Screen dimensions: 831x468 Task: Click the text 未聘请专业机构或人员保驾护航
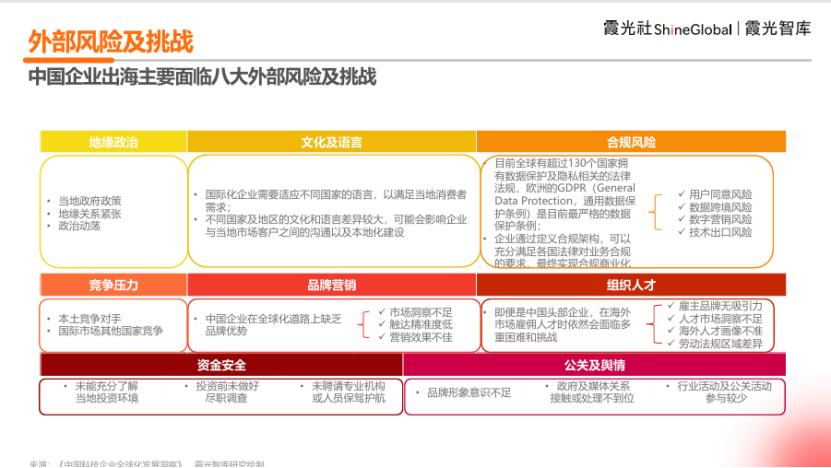348,392
